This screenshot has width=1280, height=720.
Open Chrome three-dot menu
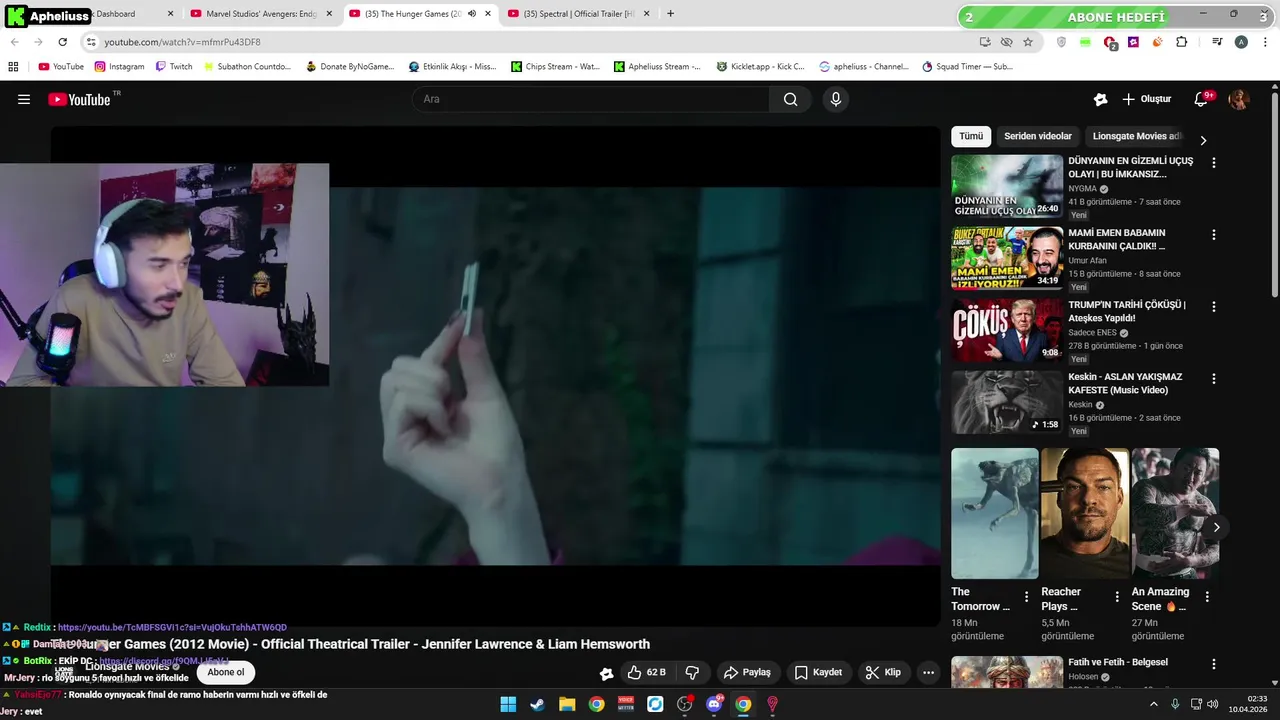coord(1264,42)
